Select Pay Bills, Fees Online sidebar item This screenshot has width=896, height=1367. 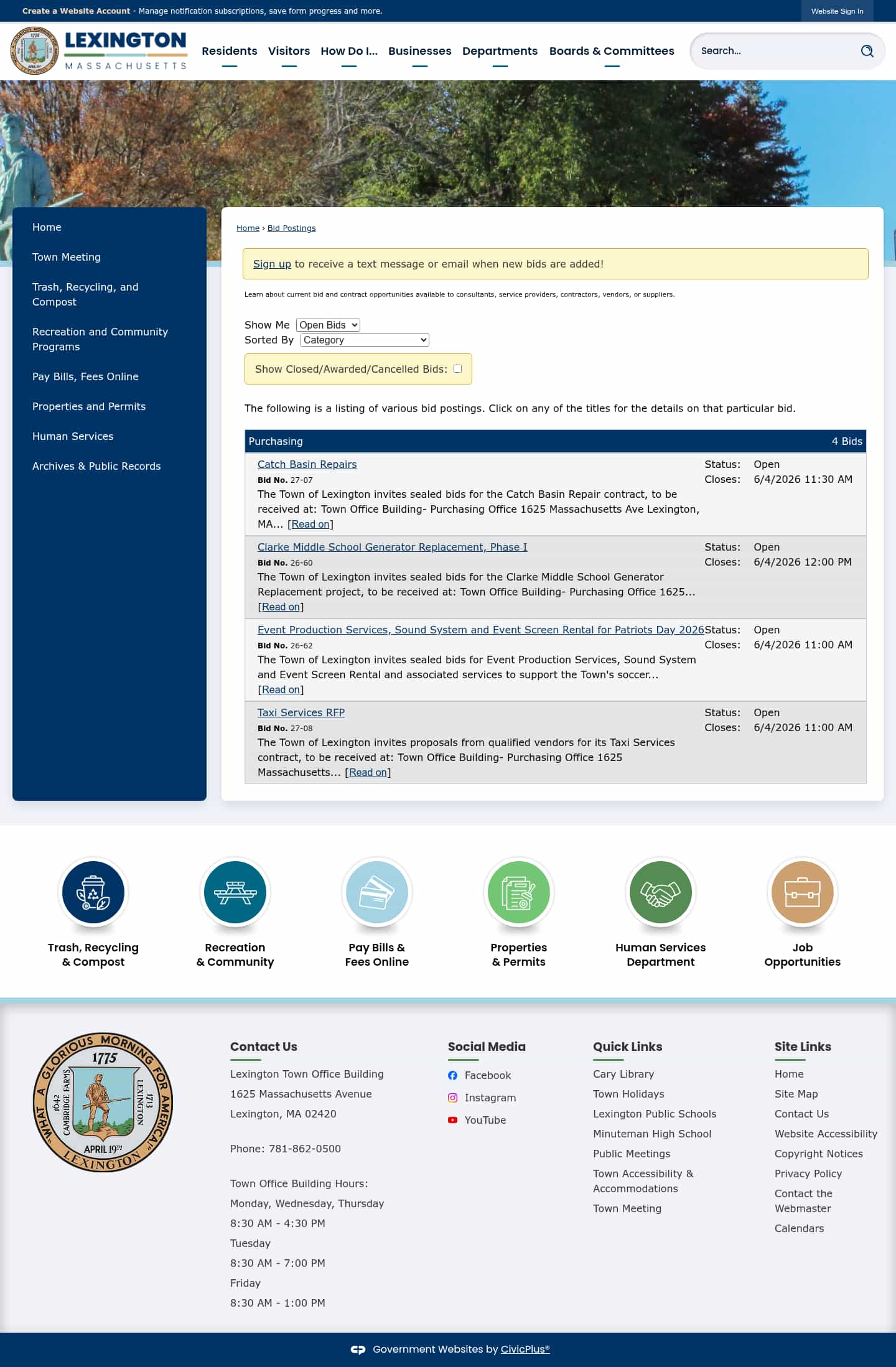coord(85,376)
